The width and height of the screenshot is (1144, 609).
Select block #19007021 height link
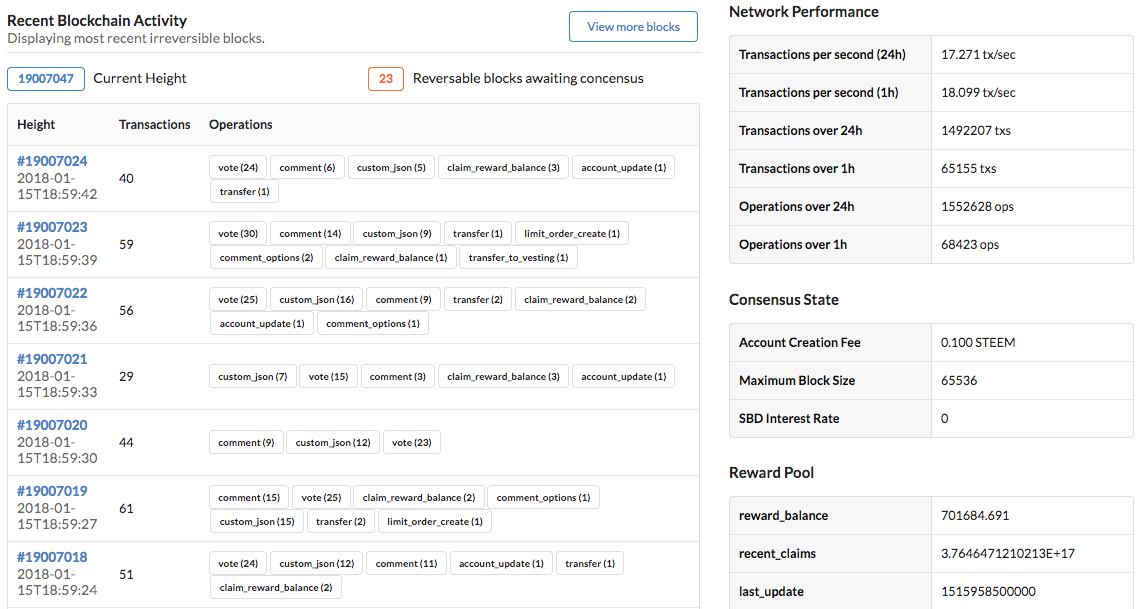pos(52,359)
